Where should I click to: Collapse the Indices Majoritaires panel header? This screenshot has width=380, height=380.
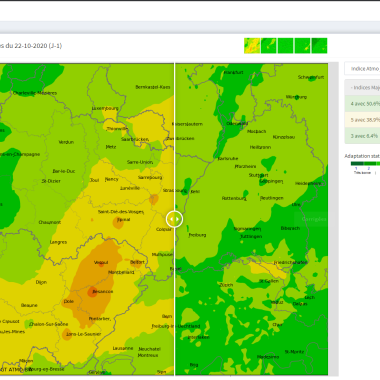(x=362, y=87)
